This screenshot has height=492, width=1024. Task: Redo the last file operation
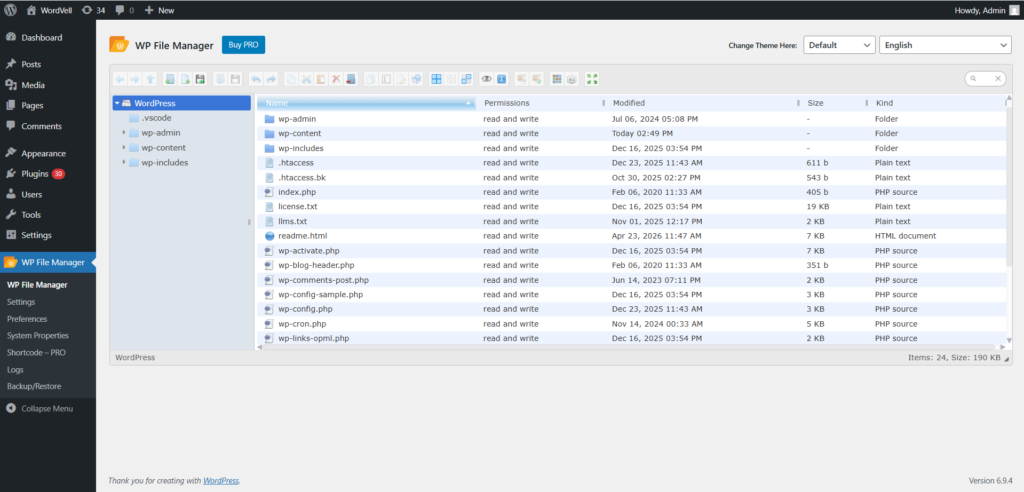(x=271, y=79)
